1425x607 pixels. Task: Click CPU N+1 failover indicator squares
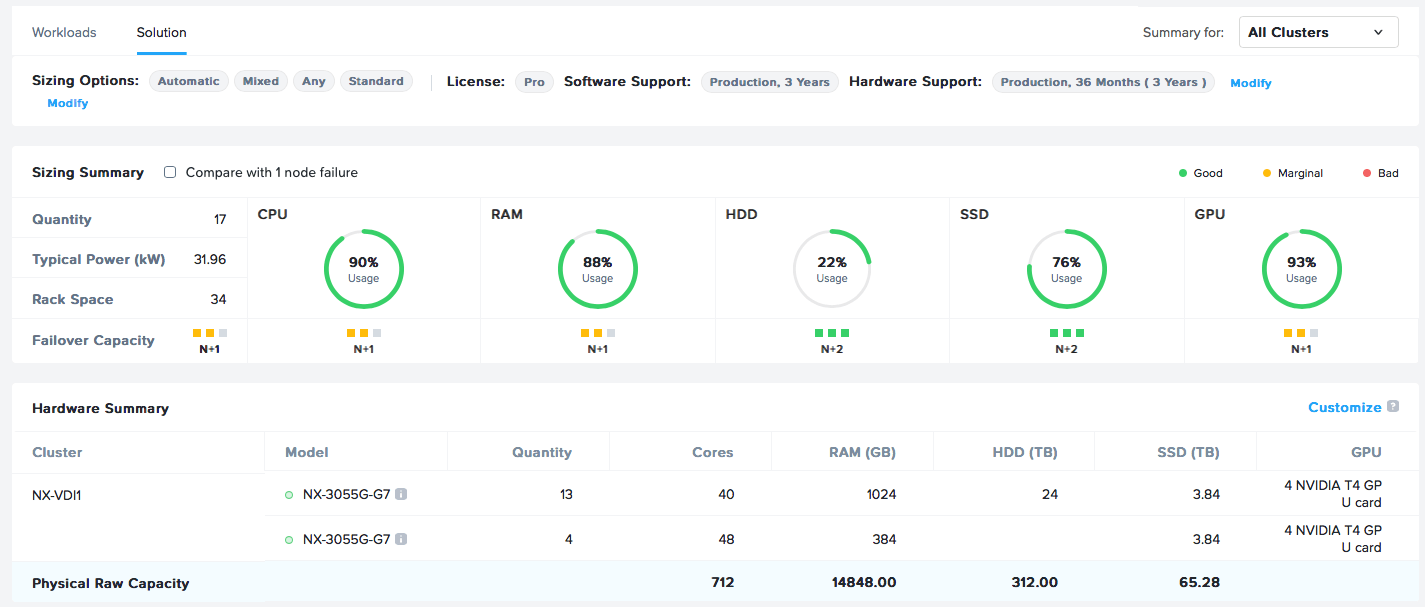point(364,333)
